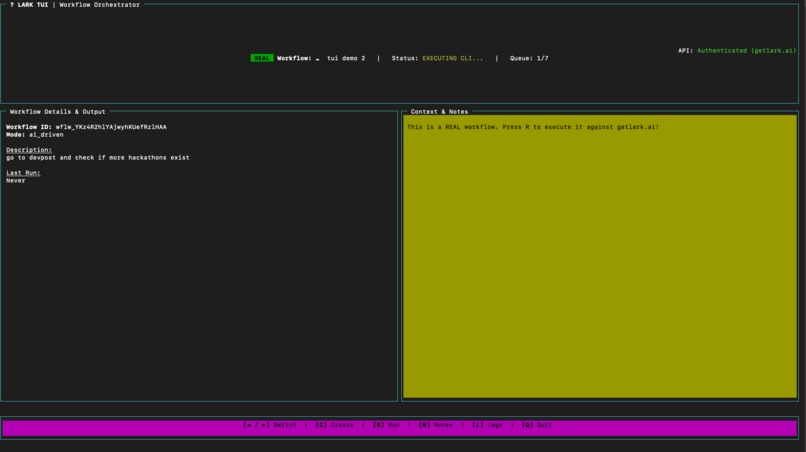This screenshot has width=806, height=452.
Task: Click the [C] Create shortcut
Action: [335, 425]
